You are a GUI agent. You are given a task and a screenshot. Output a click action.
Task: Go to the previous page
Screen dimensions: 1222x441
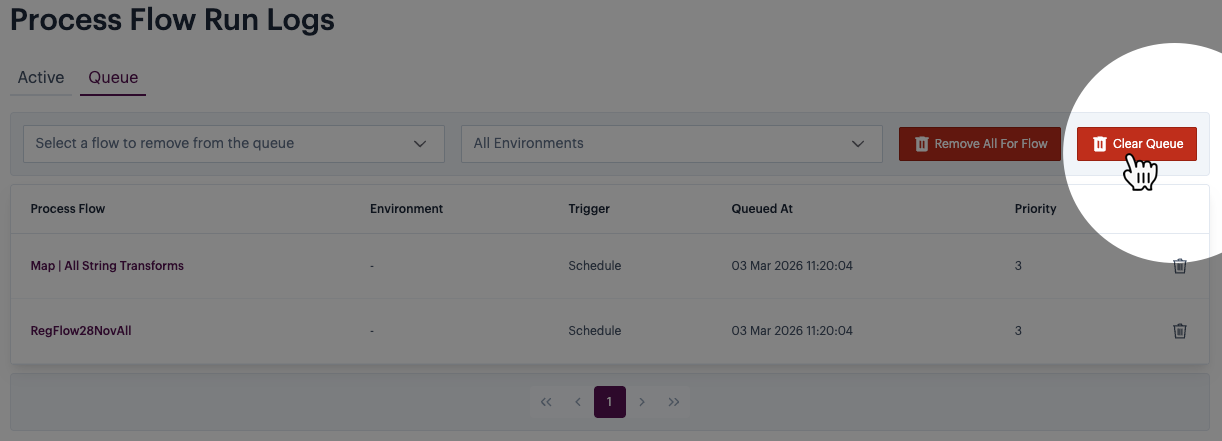[578, 402]
